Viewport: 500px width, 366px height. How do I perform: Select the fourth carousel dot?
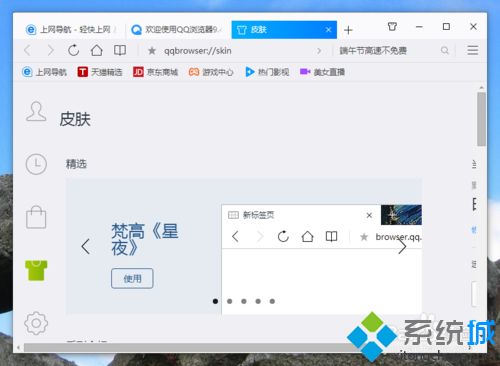click(258, 301)
